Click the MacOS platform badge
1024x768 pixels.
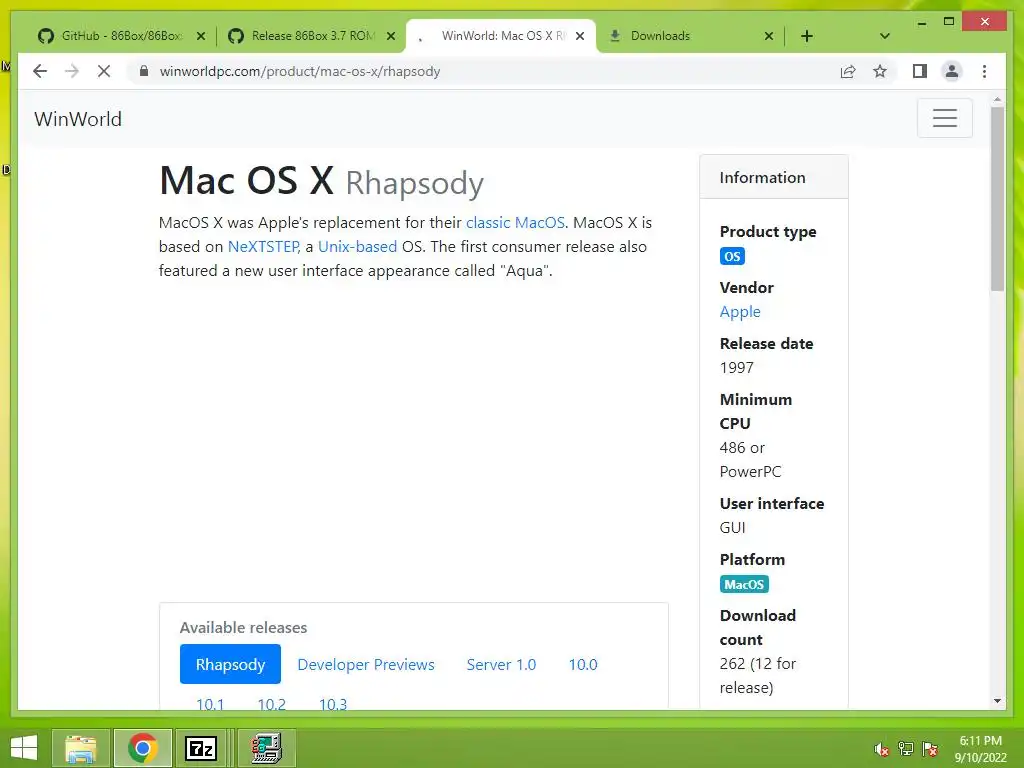(x=744, y=584)
